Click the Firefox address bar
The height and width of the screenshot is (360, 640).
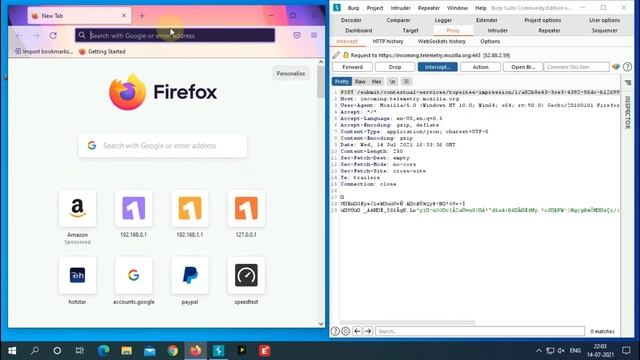(x=175, y=36)
